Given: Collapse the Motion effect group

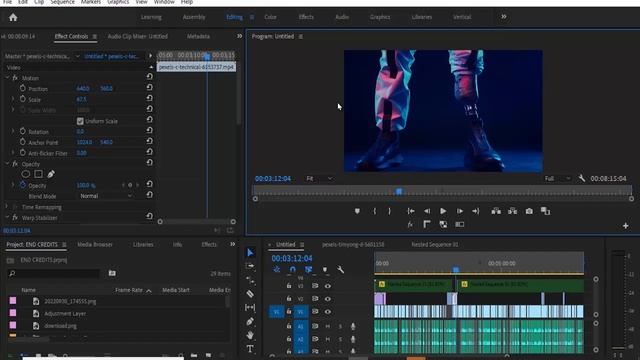Looking at the screenshot, I should [7, 78].
